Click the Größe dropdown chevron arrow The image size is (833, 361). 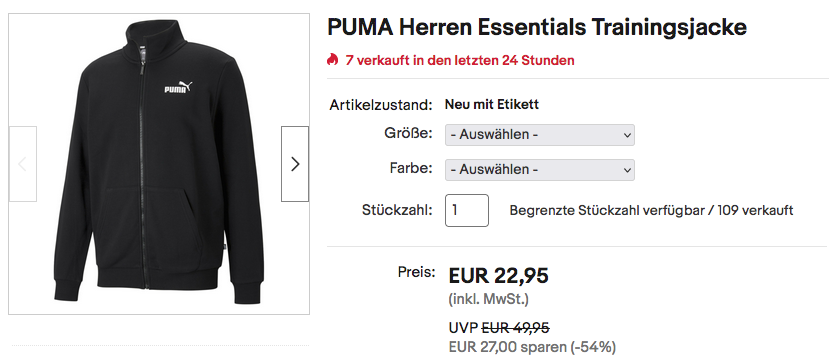pyautogui.click(x=627, y=135)
